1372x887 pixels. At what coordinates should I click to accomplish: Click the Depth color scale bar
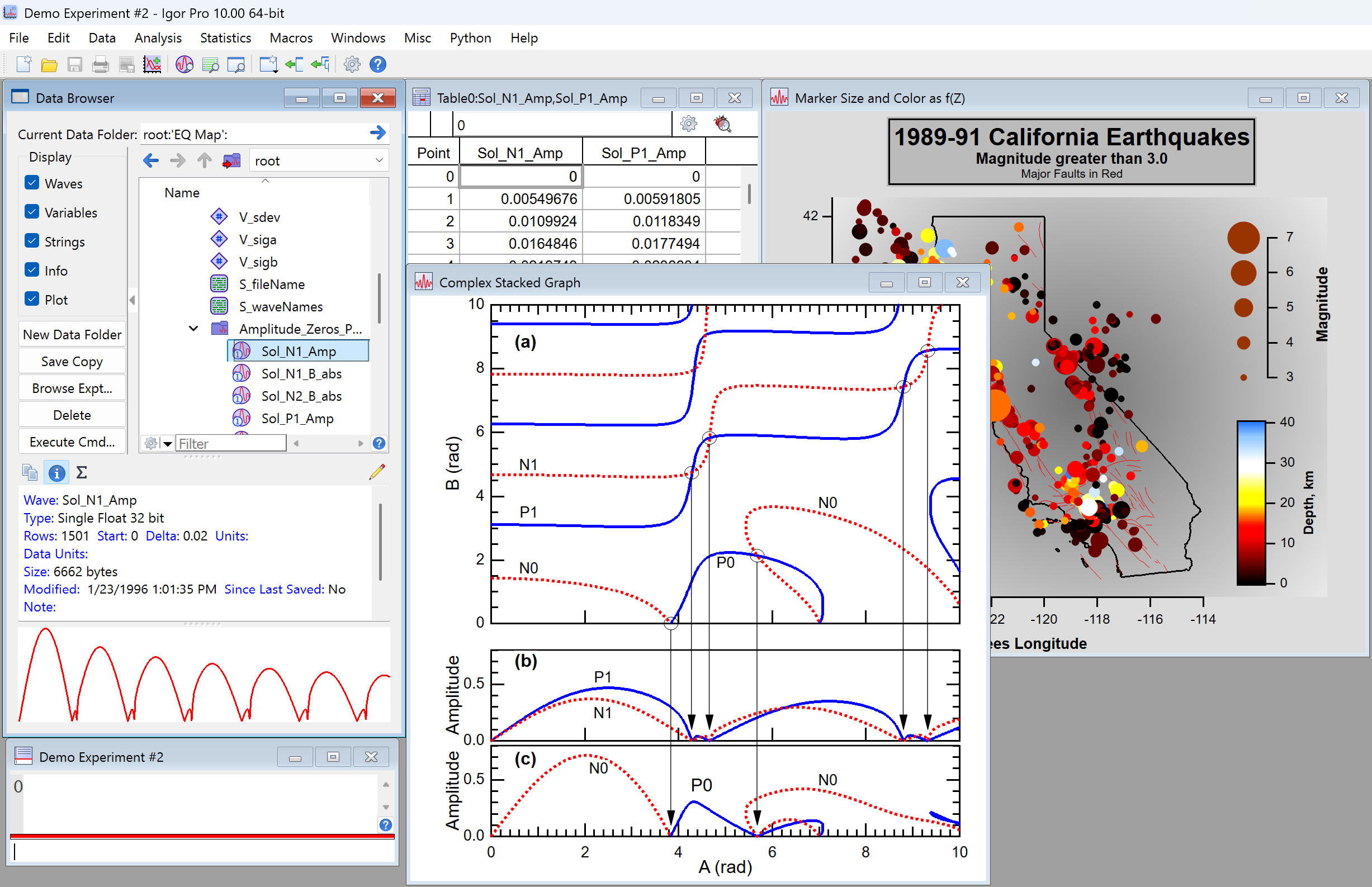pos(1251,502)
